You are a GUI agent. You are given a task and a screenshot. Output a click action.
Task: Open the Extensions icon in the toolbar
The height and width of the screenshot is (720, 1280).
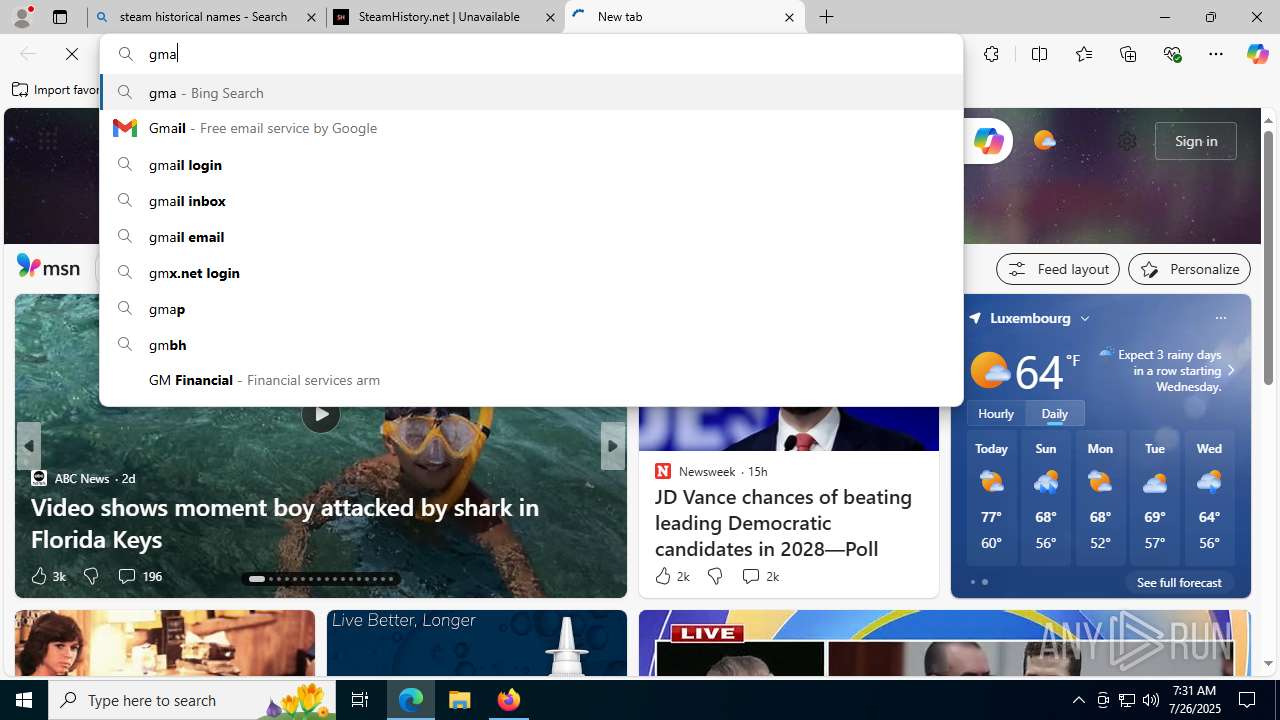[991, 54]
